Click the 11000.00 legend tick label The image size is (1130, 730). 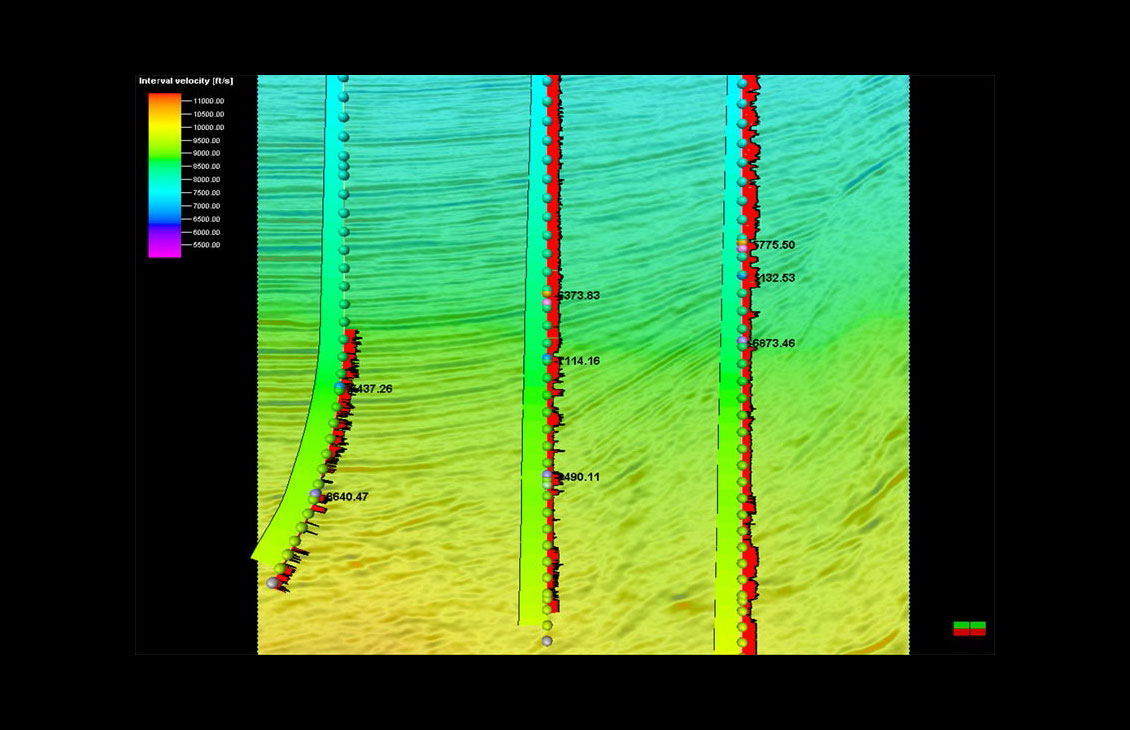click(x=208, y=101)
